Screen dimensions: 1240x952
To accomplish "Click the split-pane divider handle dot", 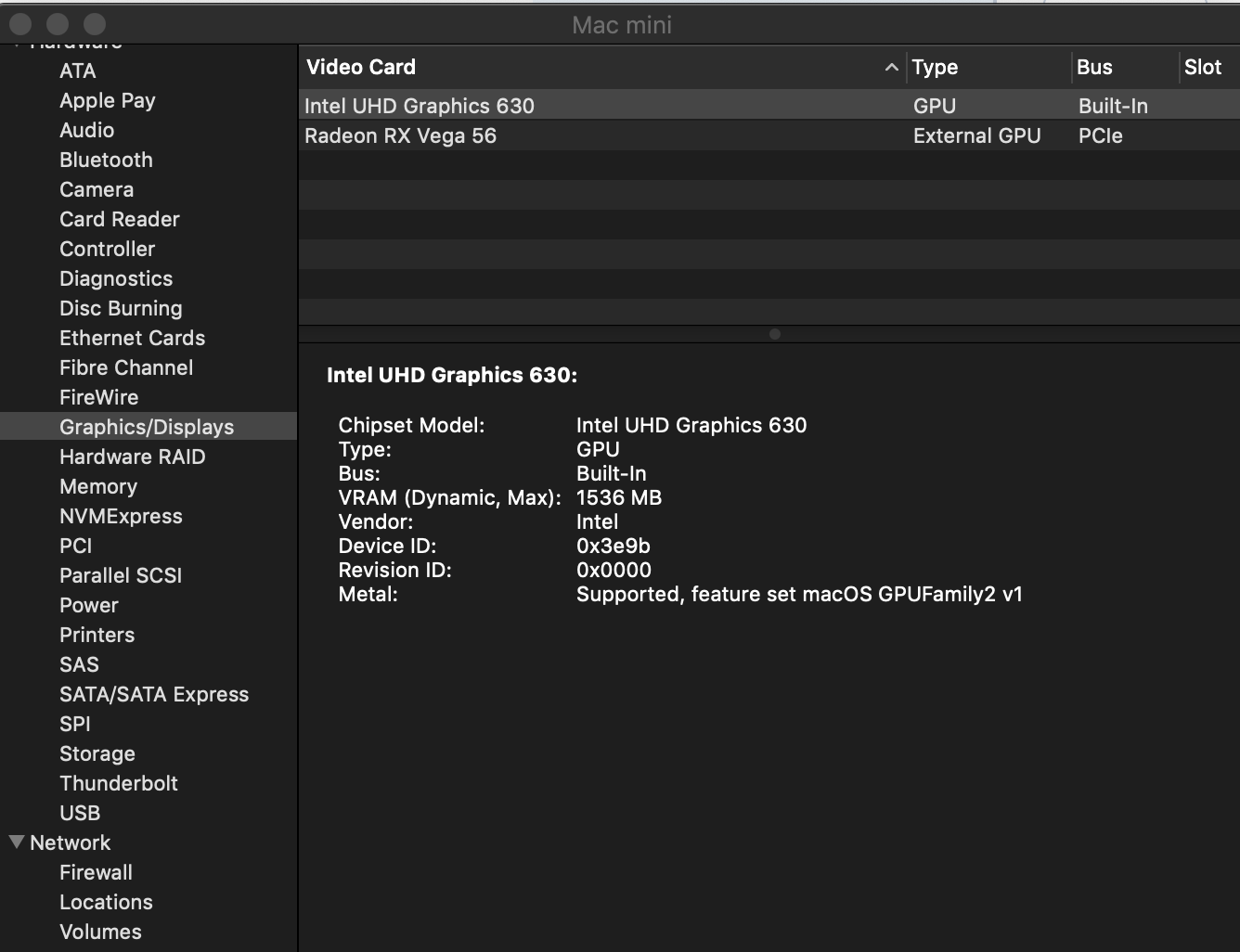I will click(x=775, y=334).
